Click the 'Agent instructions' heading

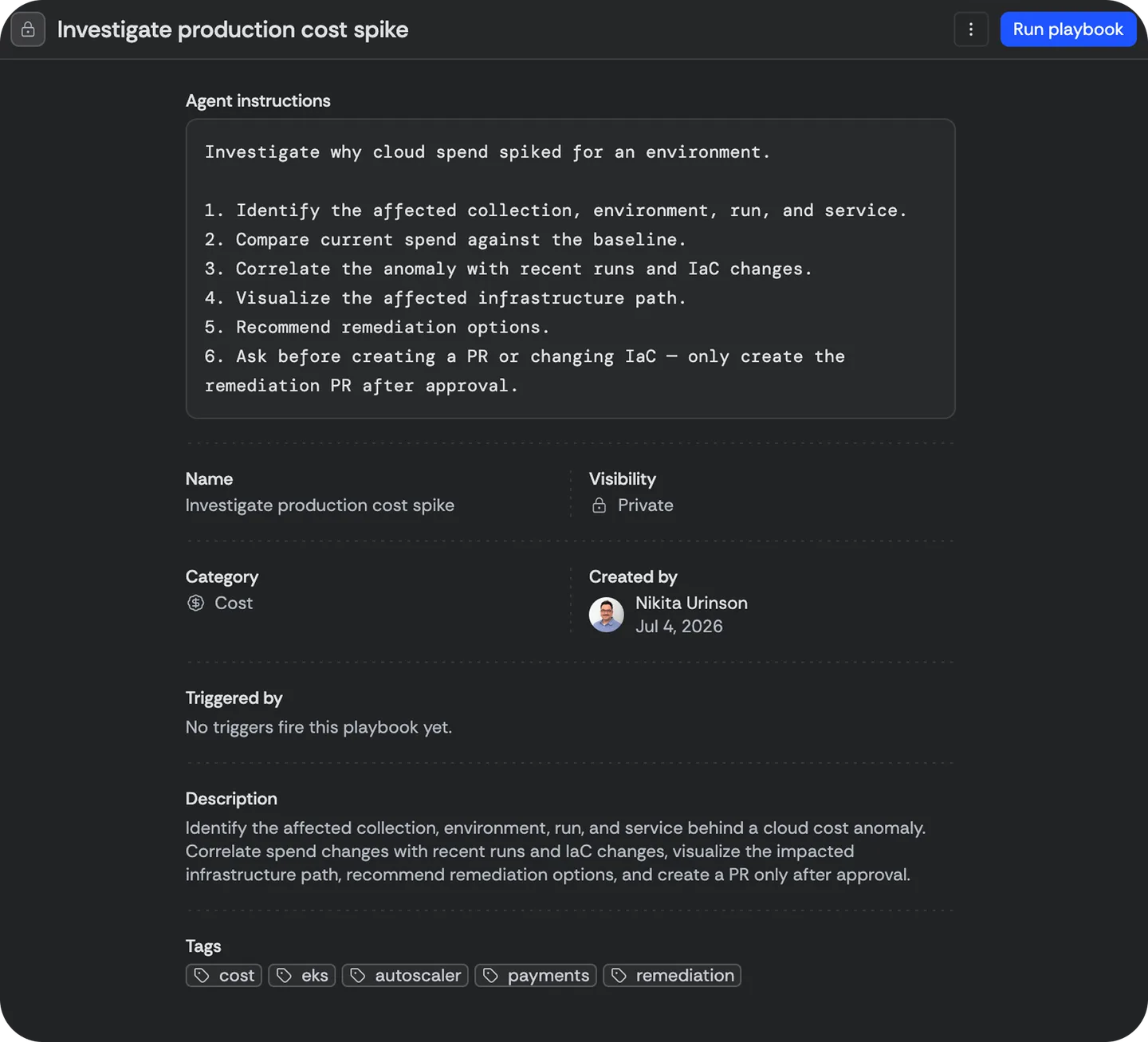point(258,100)
